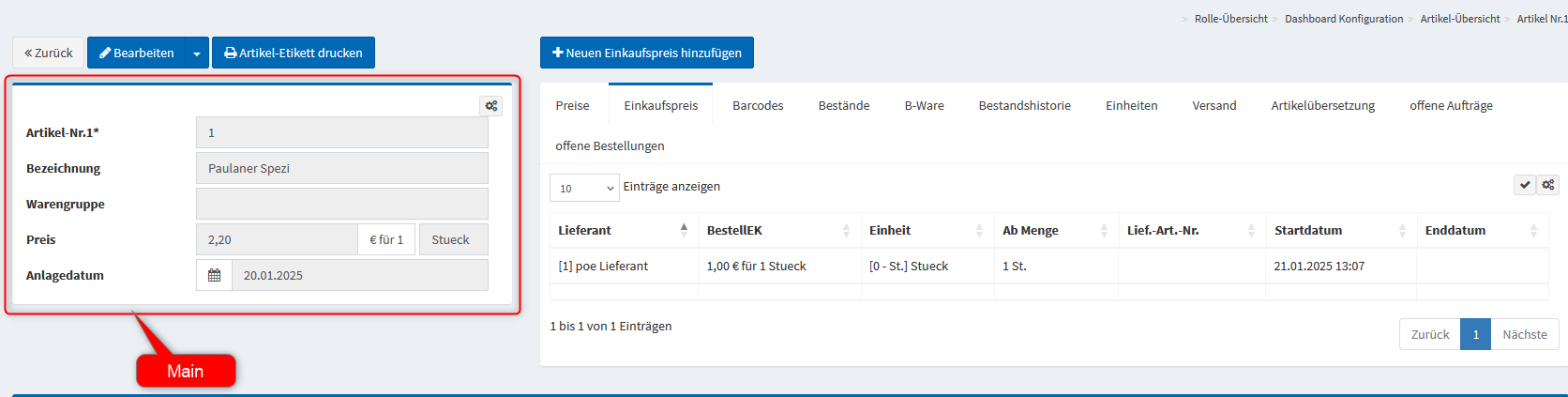Expand the Bearbeiten dropdown arrow
This screenshot has height=397, width=1568.
pyautogui.click(x=197, y=53)
